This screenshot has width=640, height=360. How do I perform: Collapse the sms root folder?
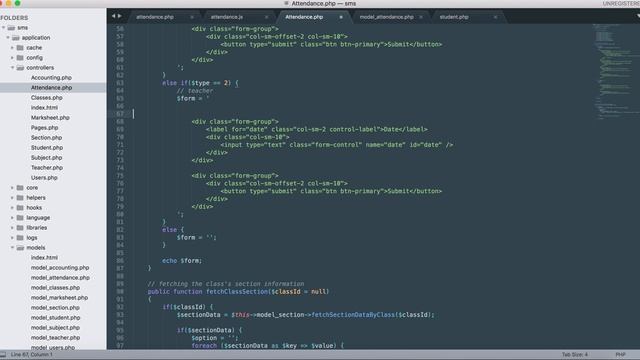(3, 28)
